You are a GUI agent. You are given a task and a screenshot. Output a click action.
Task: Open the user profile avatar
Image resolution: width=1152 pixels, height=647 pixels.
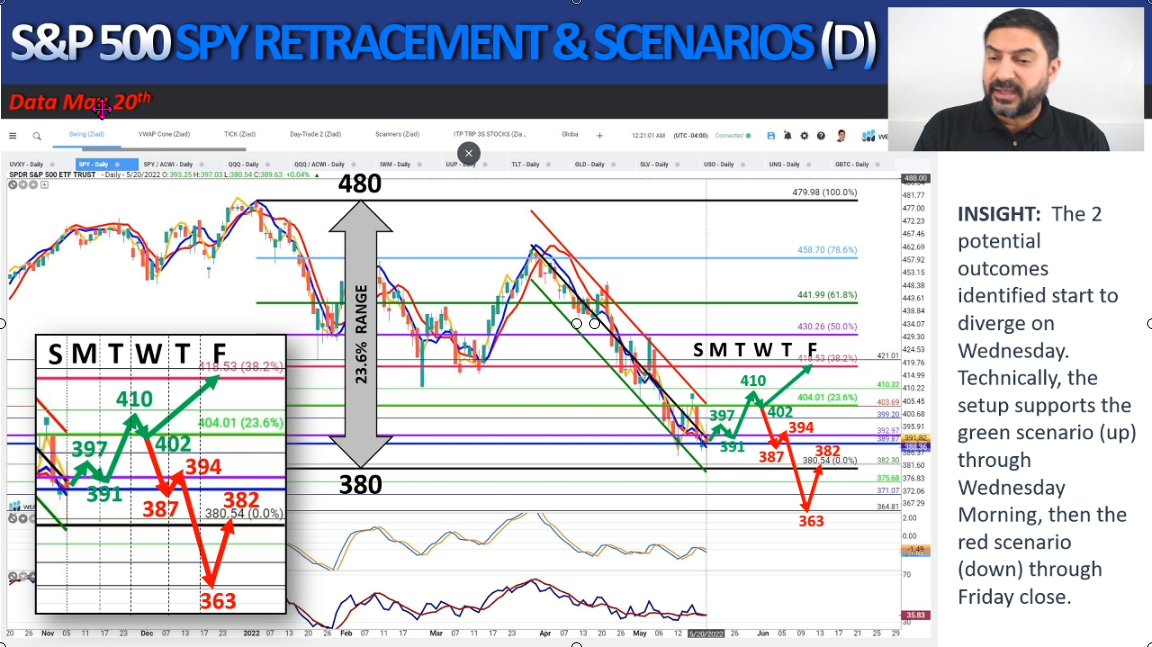point(841,136)
